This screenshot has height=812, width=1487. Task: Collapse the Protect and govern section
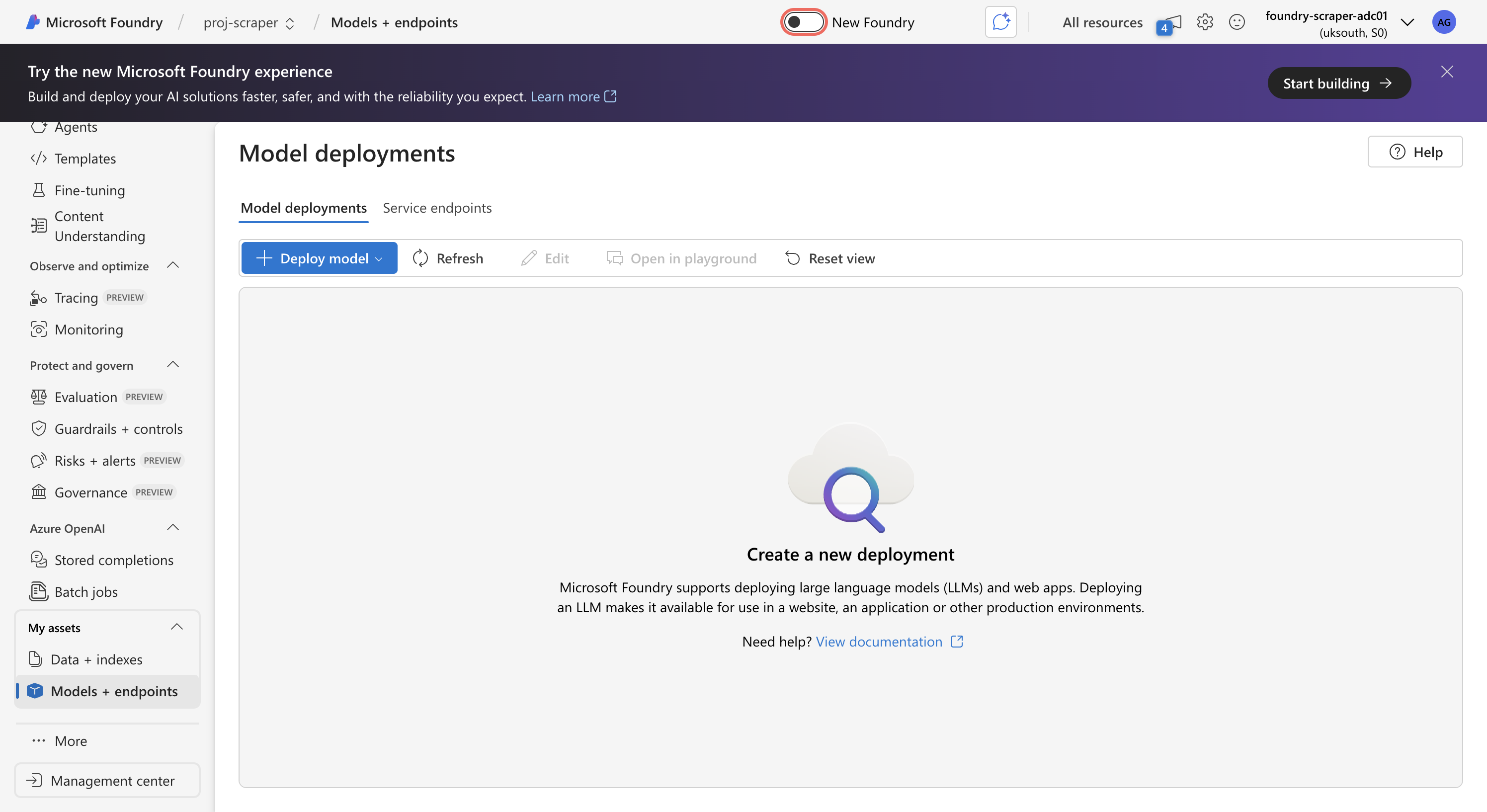pos(172,365)
